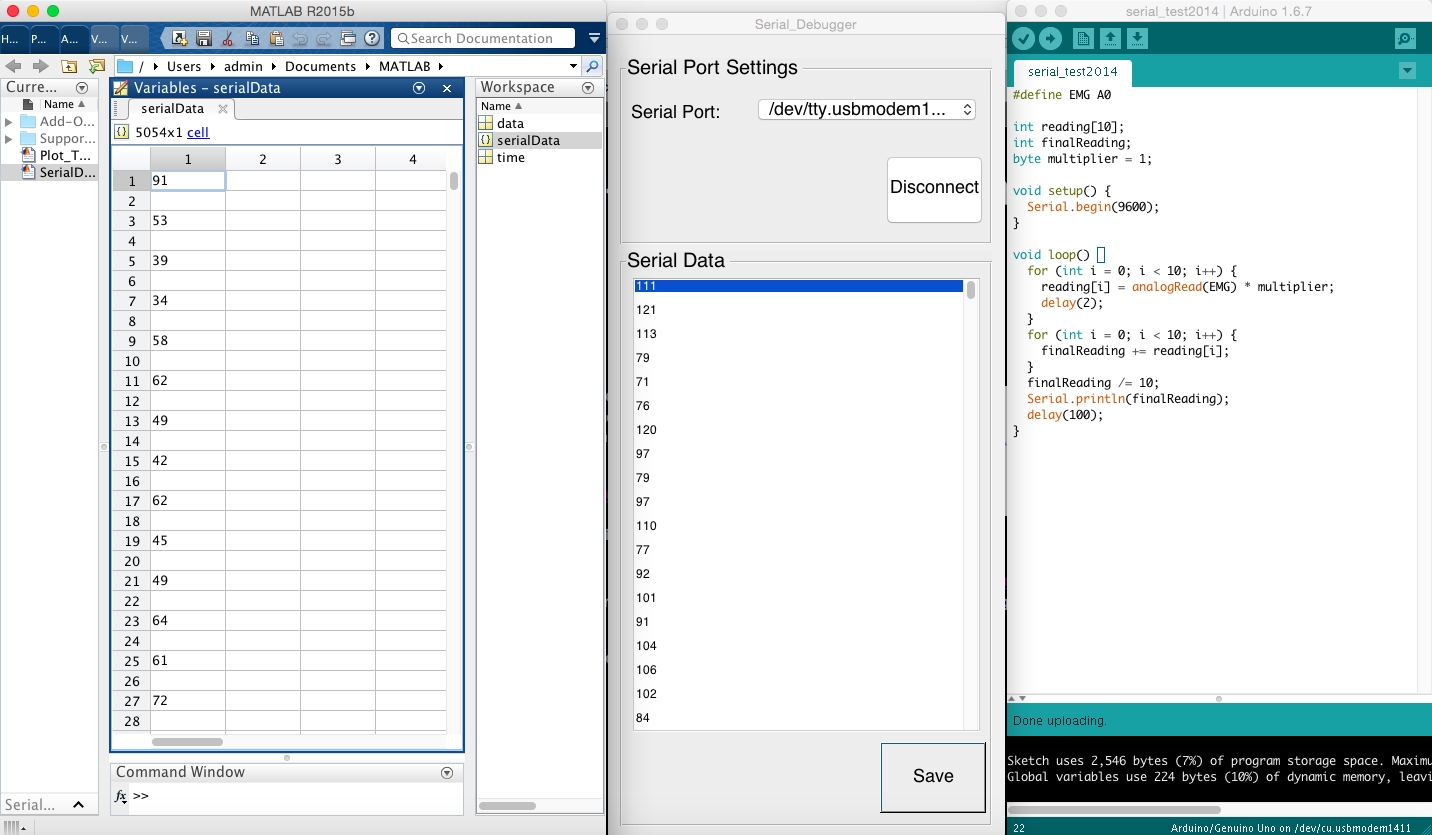
Task: Select the serialData variable tab
Action: point(172,108)
